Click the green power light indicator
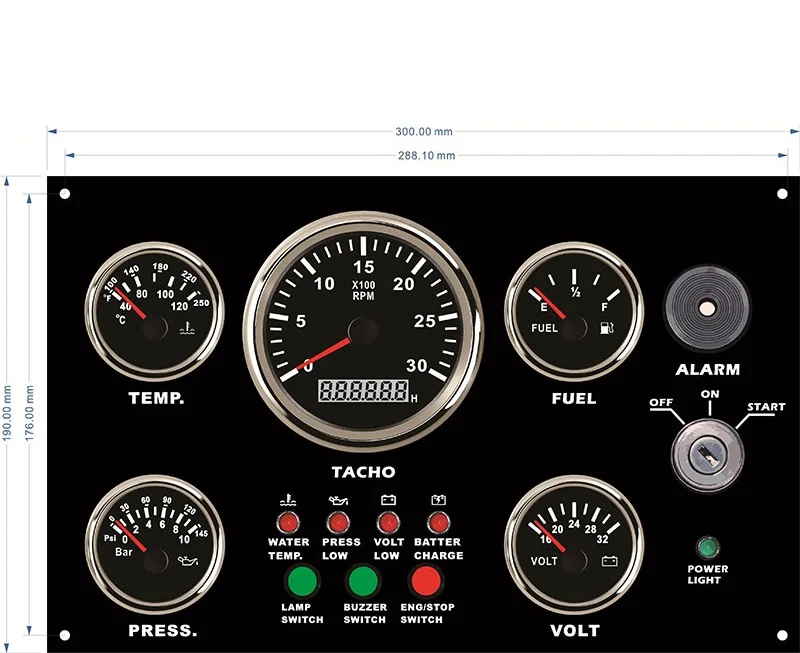 [708, 548]
